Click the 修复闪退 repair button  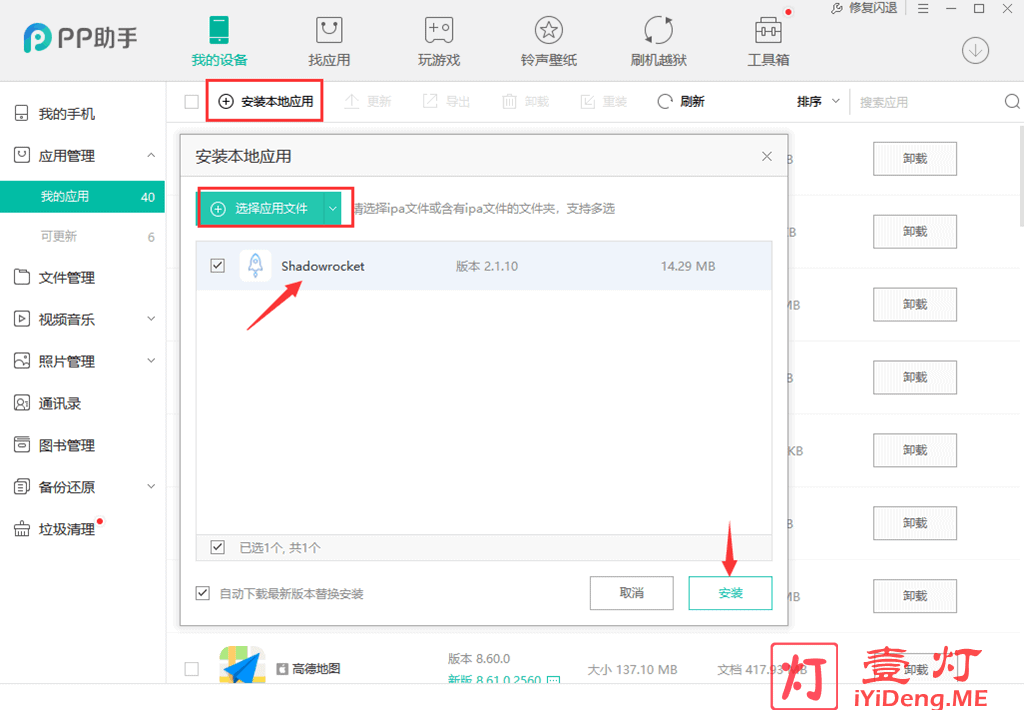[864, 8]
